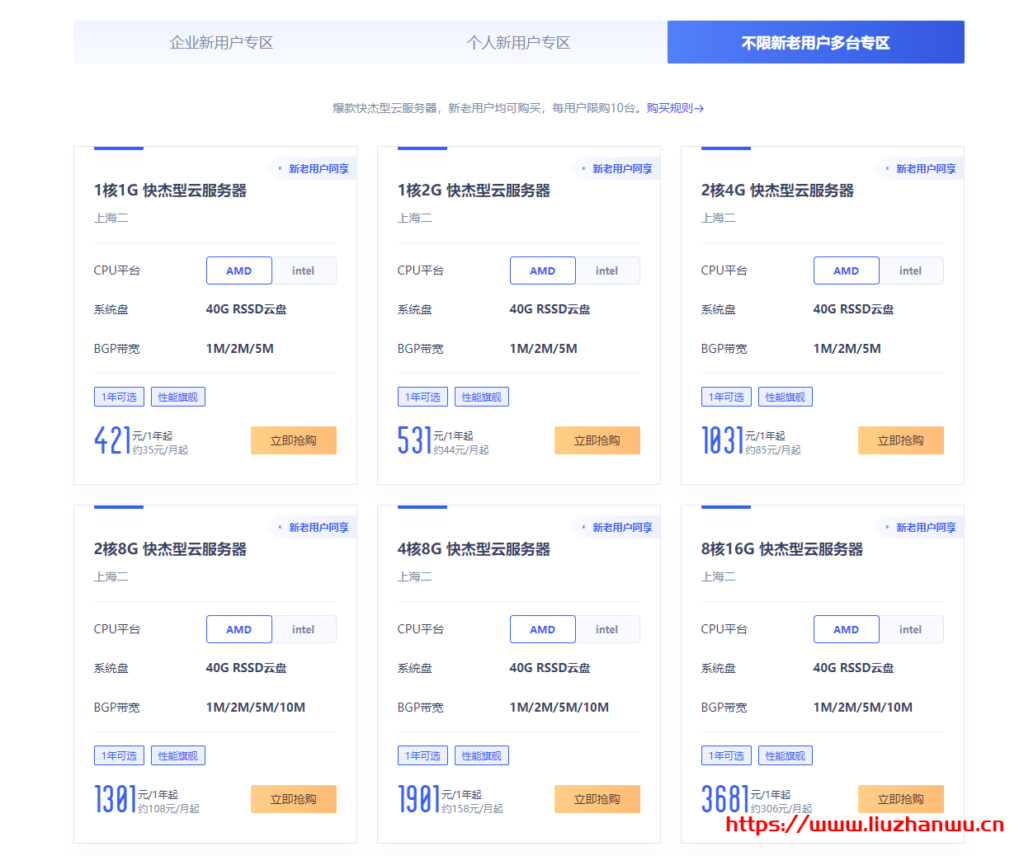Select AMD for 2核8G server
The width and height of the screenshot is (1024, 856).
pyautogui.click(x=239, y=629)
